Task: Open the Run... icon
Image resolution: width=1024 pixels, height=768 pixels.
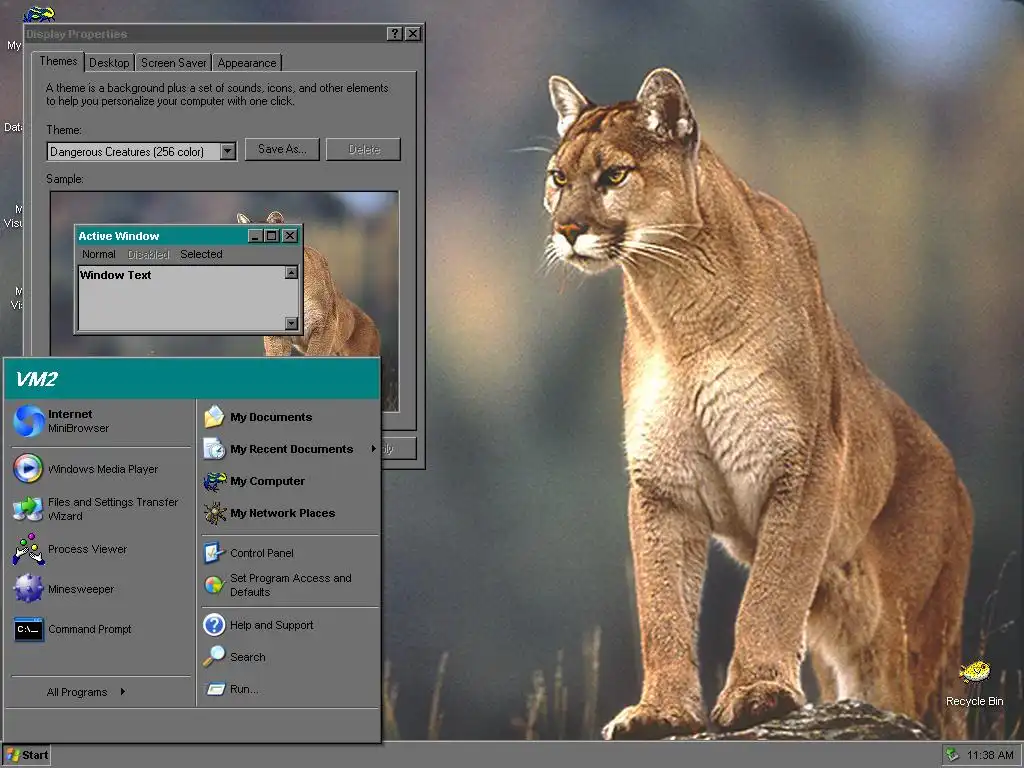Action: coord(215,689)
